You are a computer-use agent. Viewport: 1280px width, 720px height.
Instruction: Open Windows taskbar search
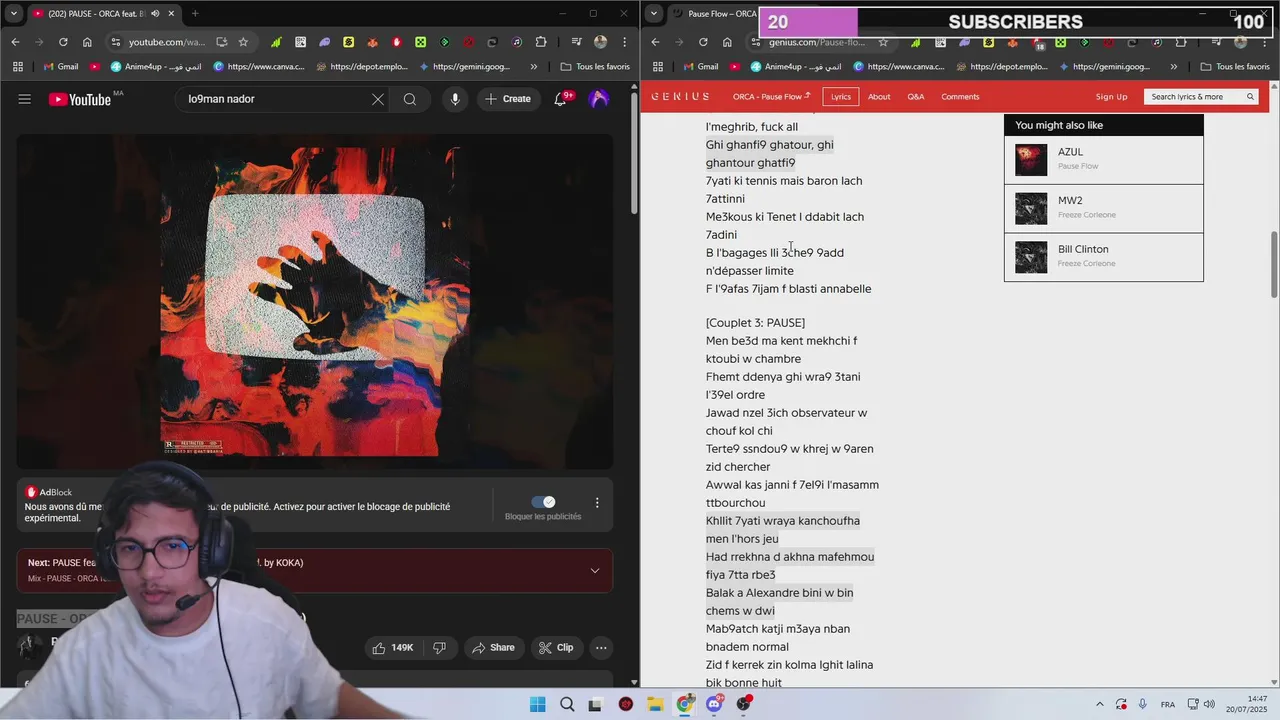567,704
